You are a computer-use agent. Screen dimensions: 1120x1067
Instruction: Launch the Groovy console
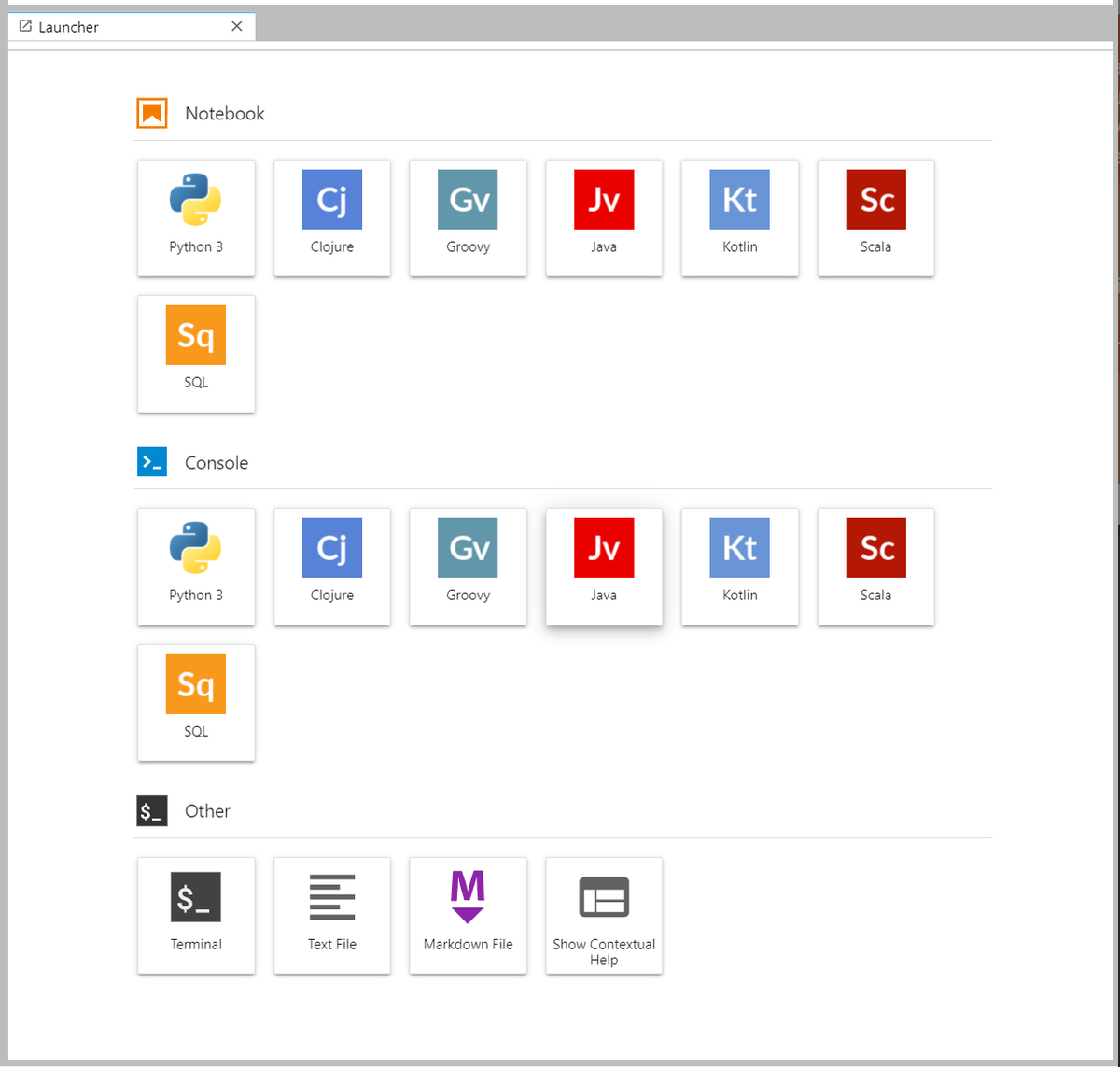468,567
